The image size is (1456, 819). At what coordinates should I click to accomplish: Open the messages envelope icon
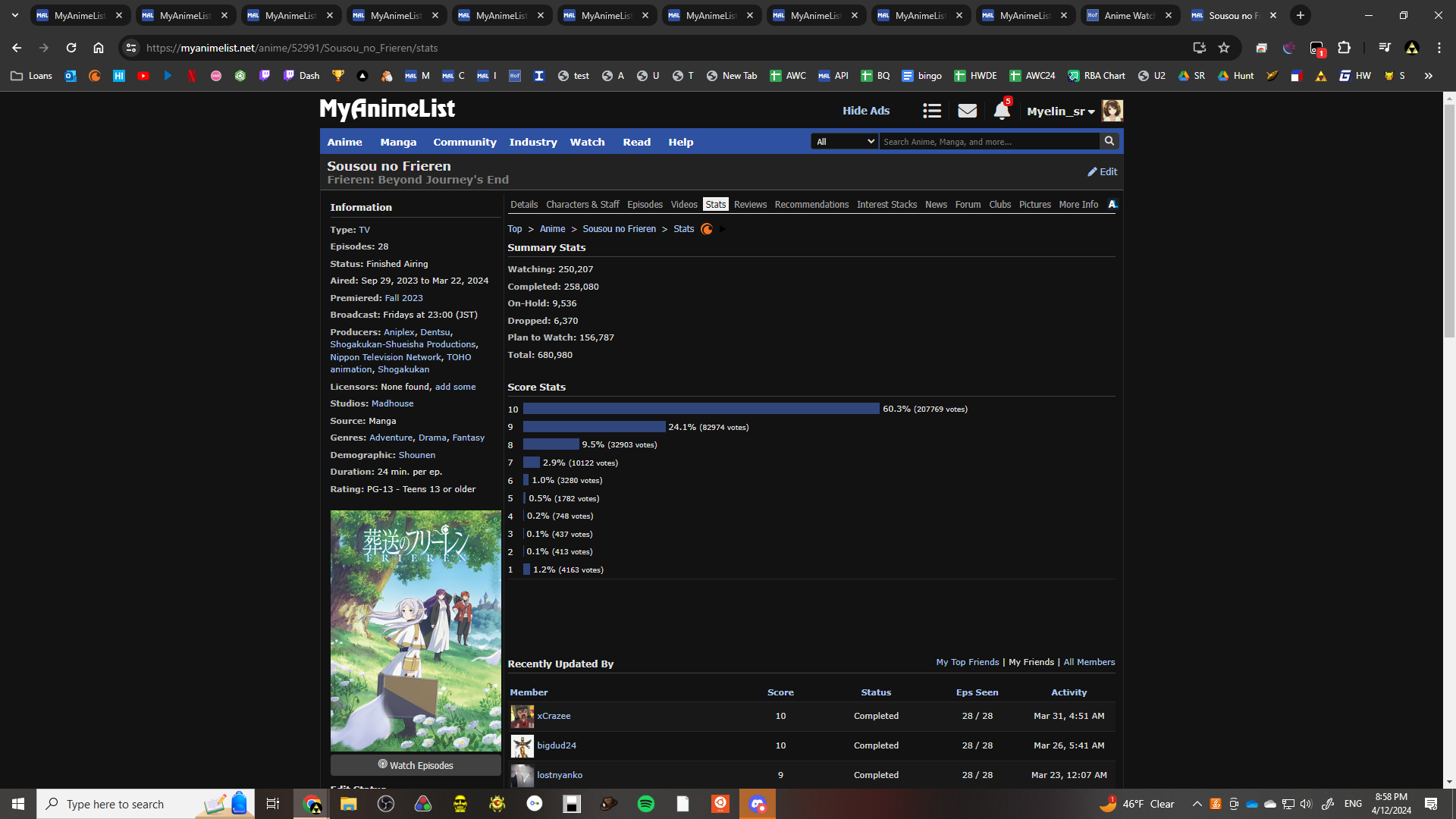(x=967, y=111)
